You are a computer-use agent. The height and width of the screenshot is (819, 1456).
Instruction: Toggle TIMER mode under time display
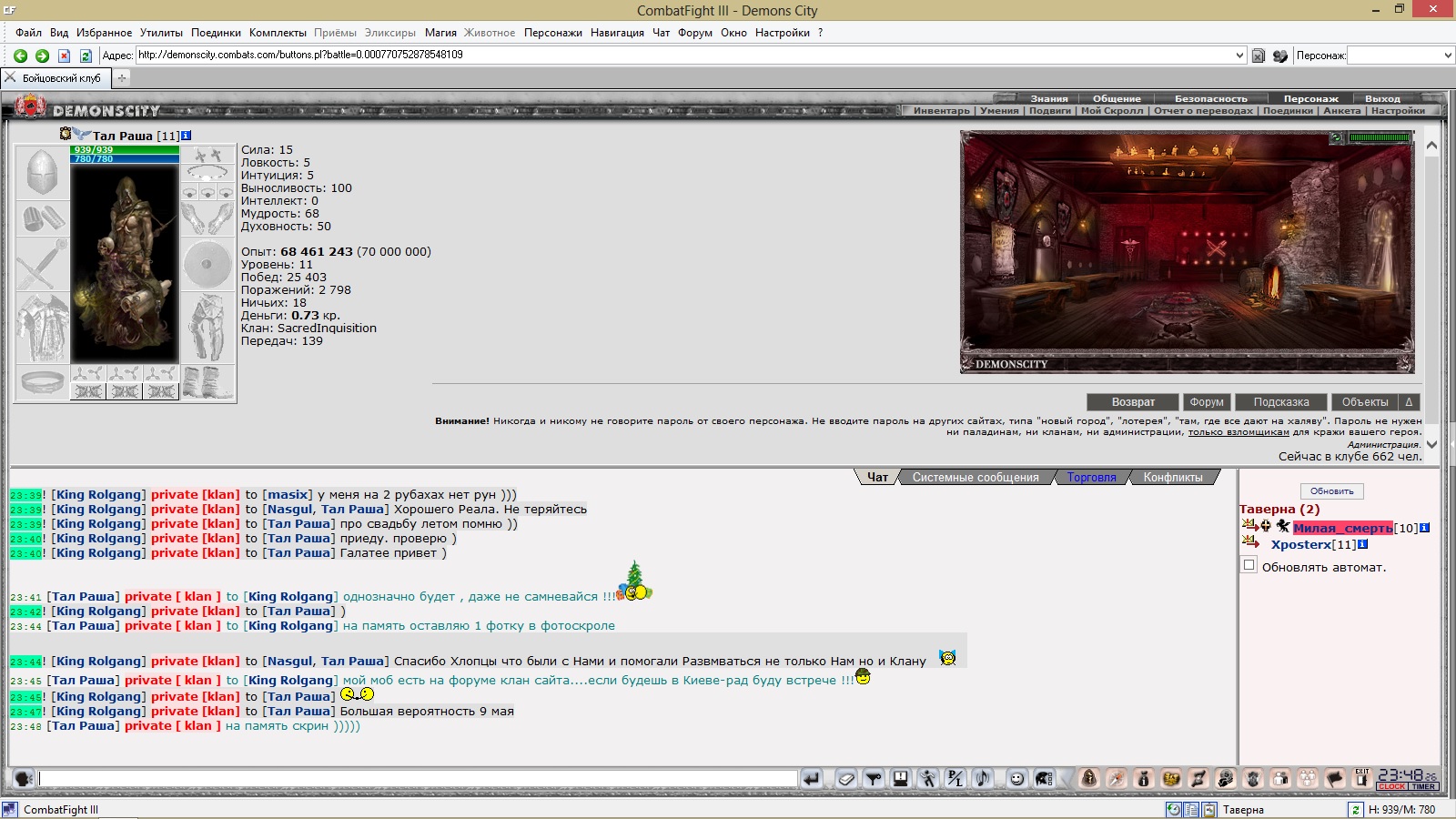pyautogui.click(x=1423, y=786)
